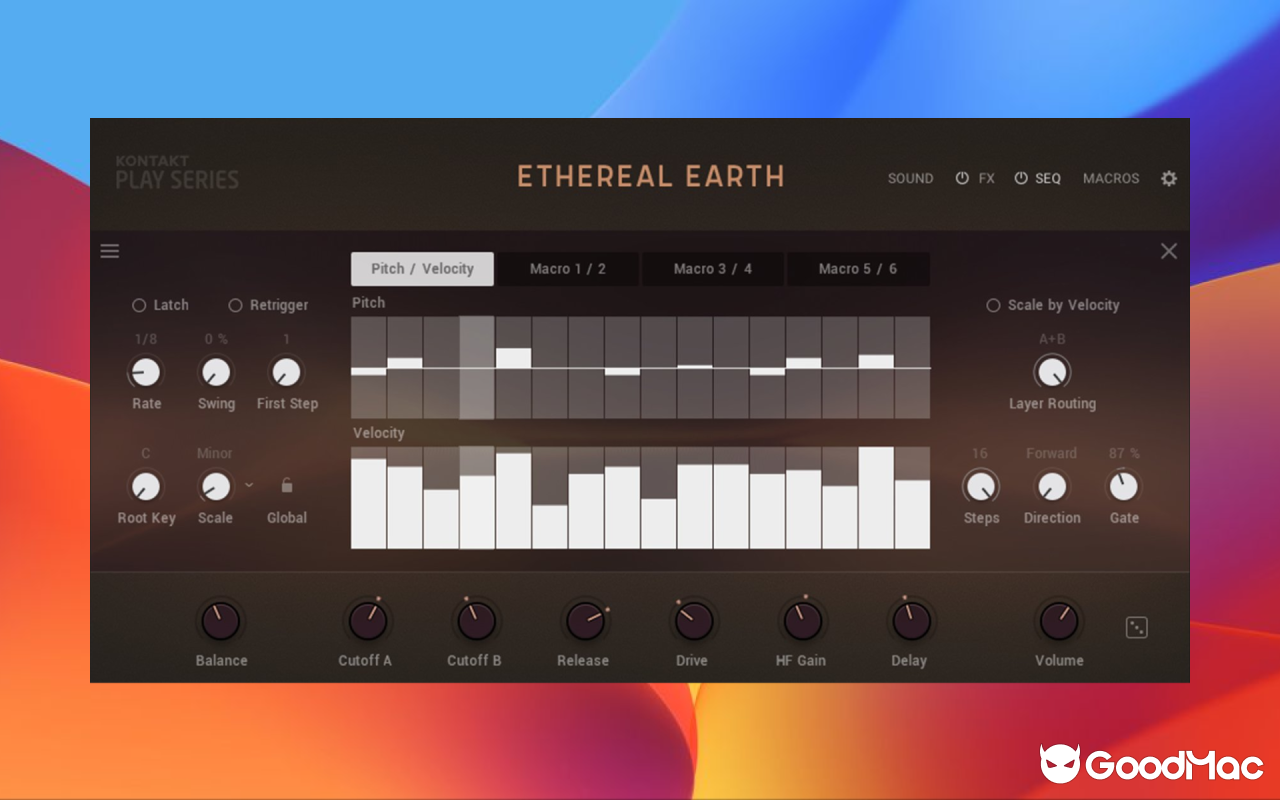
Task: Click the Global lock icon
Action: coord(286,484)
